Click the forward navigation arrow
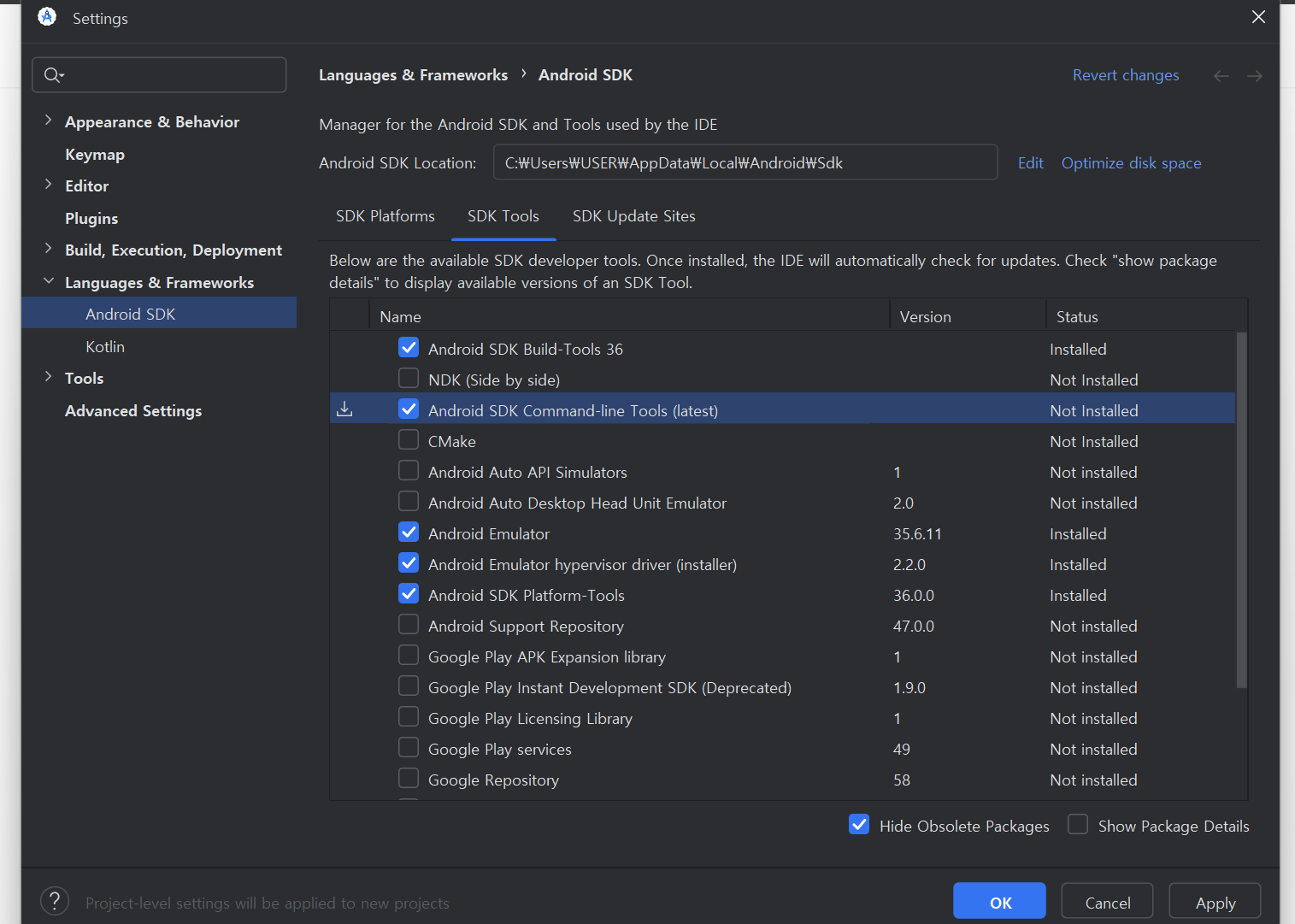This screenshot has height=924, width=1295. coord(1254,76)
